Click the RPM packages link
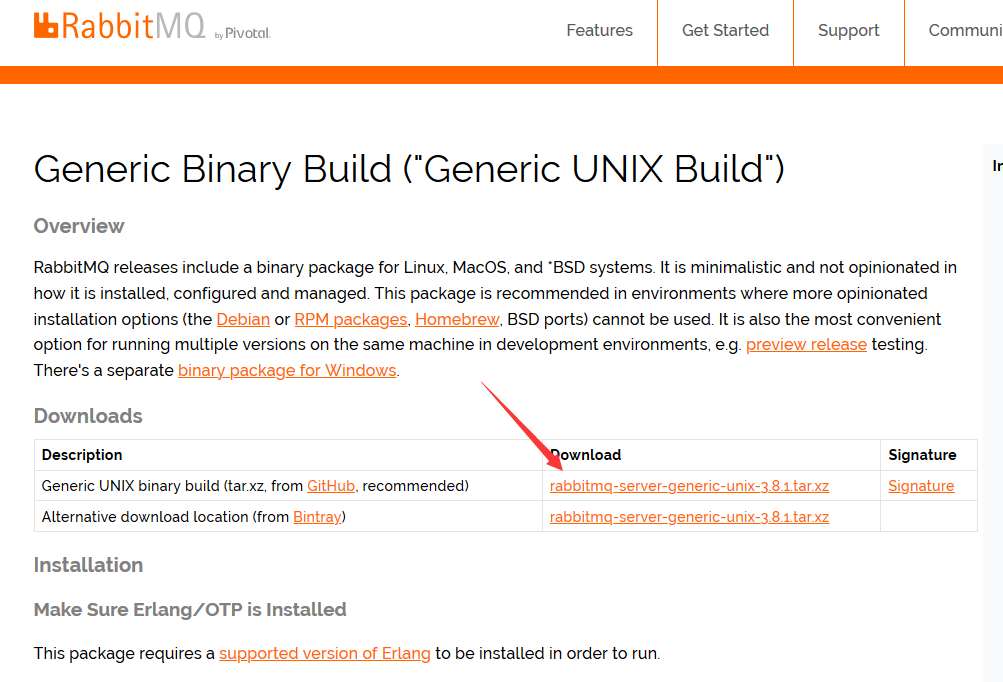 (350, 319)
